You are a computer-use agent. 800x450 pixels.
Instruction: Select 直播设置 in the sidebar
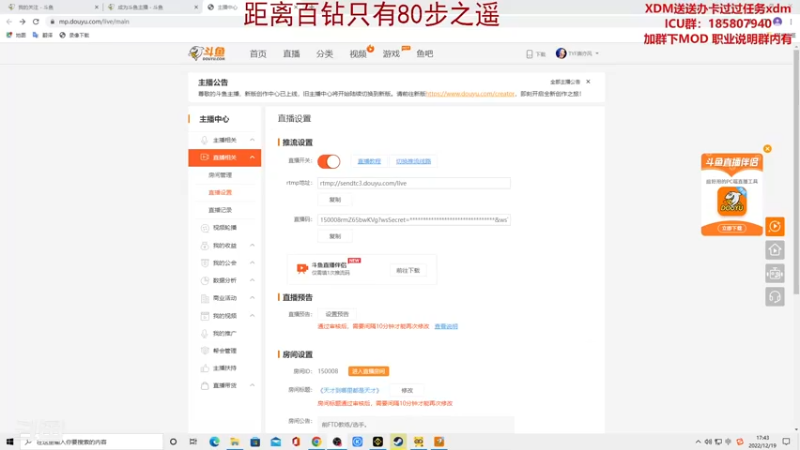(x=220, y=192)
